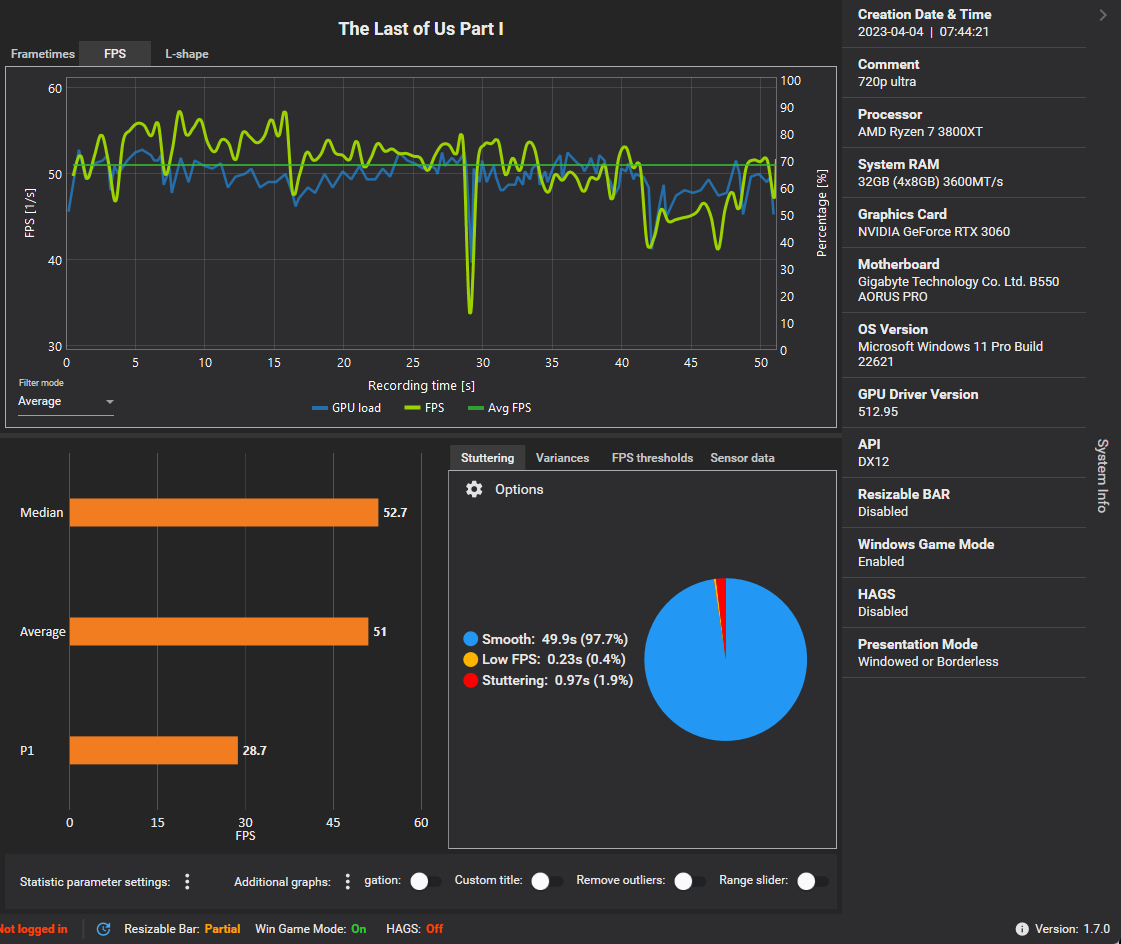Open the Sensor data tab

point(742,458)
